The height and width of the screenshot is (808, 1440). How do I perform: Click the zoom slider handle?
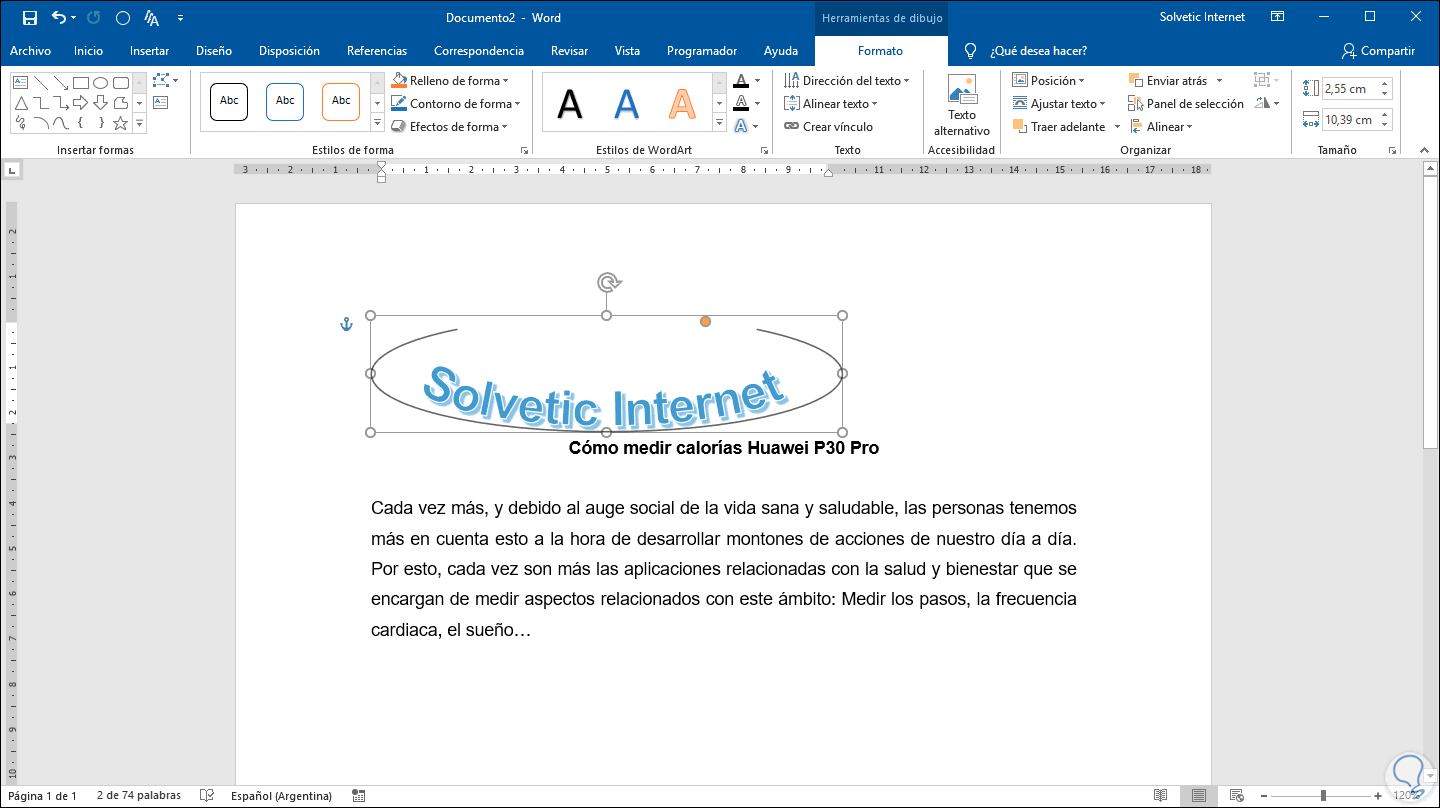(1322, 796)
